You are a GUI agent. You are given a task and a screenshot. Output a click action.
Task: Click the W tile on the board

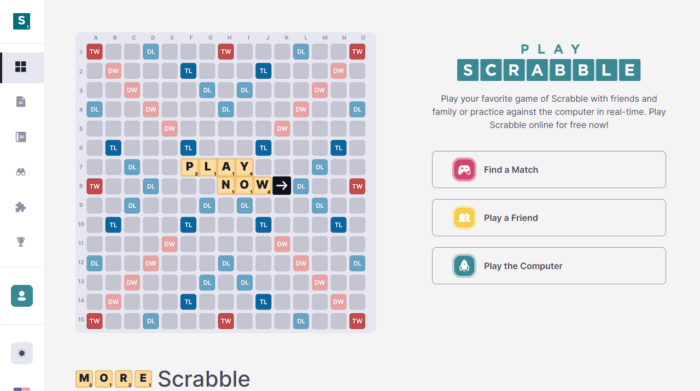coord(262,186)
